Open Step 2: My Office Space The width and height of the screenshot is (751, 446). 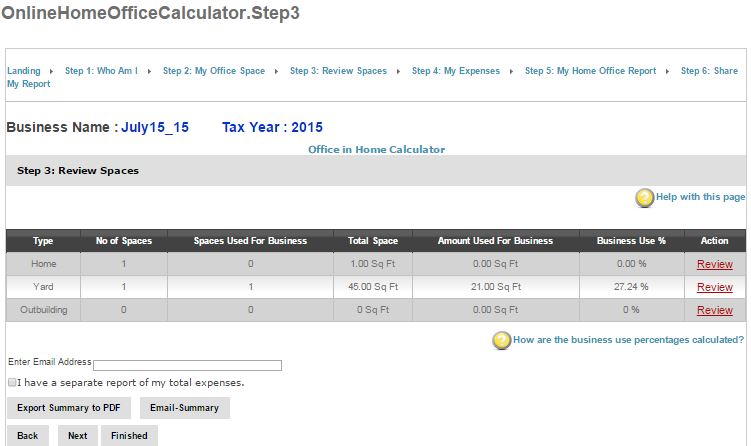pyautogui.click(x=214, y=71)
